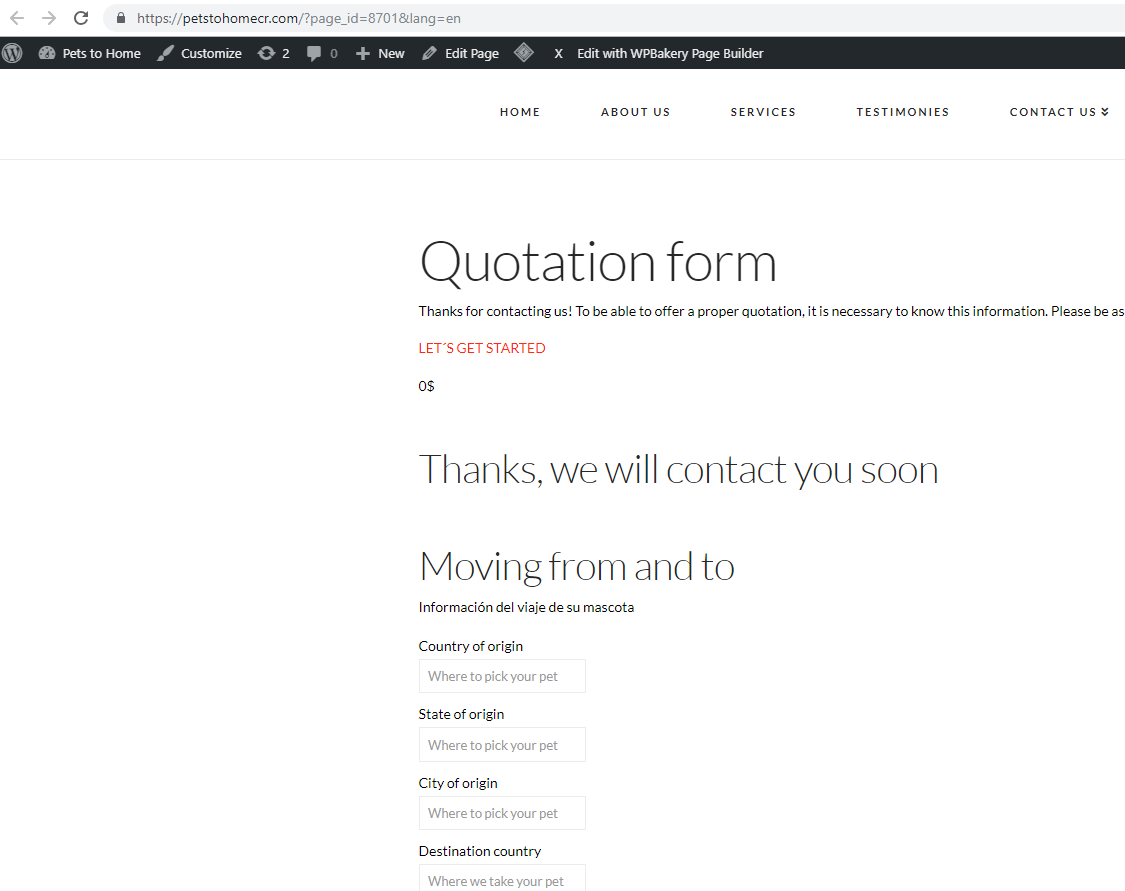Click the City of origin input
This screenshot has width=1125, height=891.
pyautogui.click(x=502, y=813)
